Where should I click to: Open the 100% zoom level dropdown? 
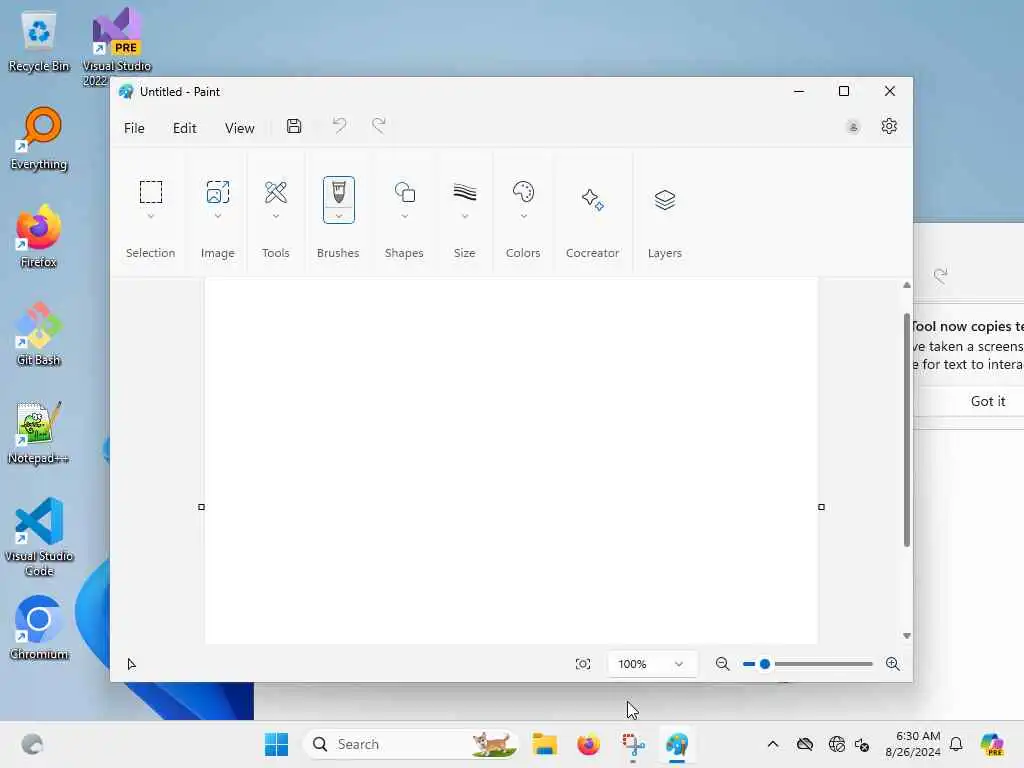tap(652, 664)
